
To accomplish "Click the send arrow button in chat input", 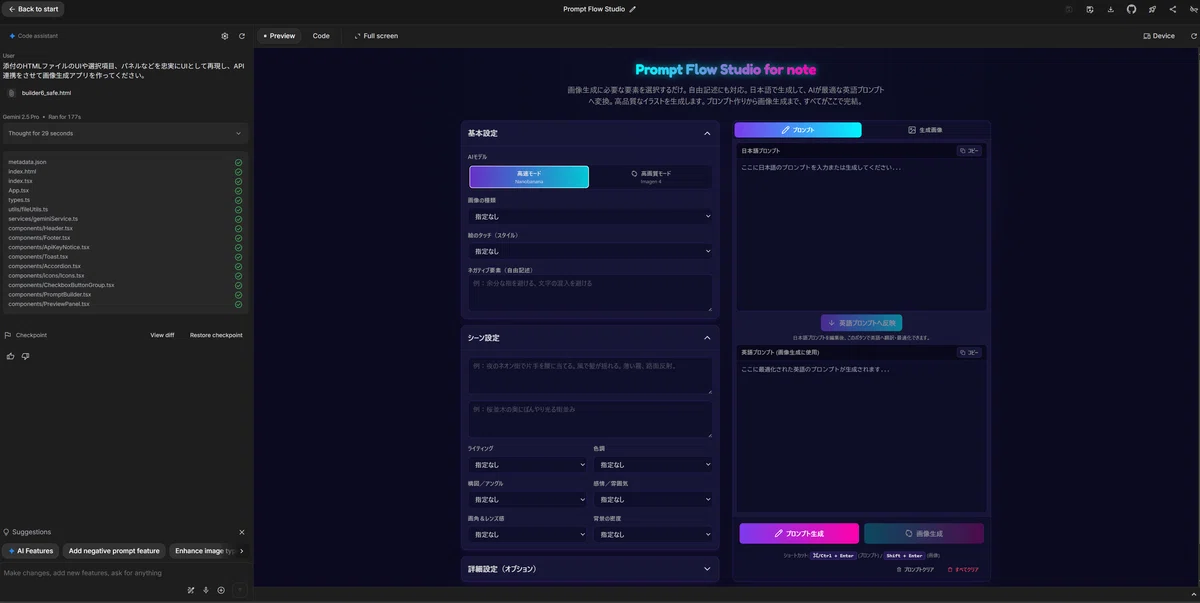I will coord(239,590).
